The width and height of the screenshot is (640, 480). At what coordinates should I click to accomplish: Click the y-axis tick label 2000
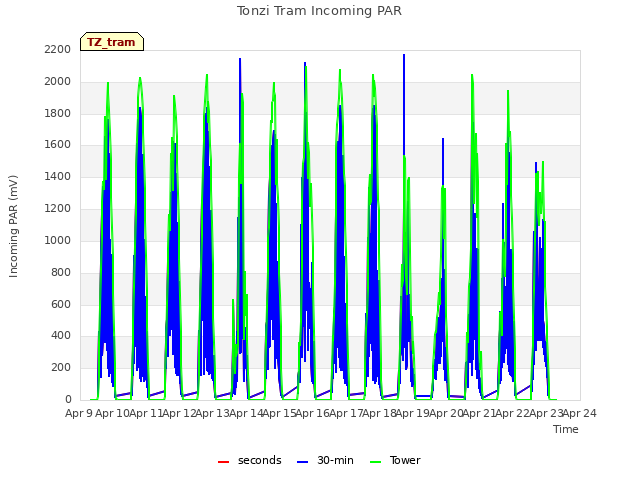58,81
